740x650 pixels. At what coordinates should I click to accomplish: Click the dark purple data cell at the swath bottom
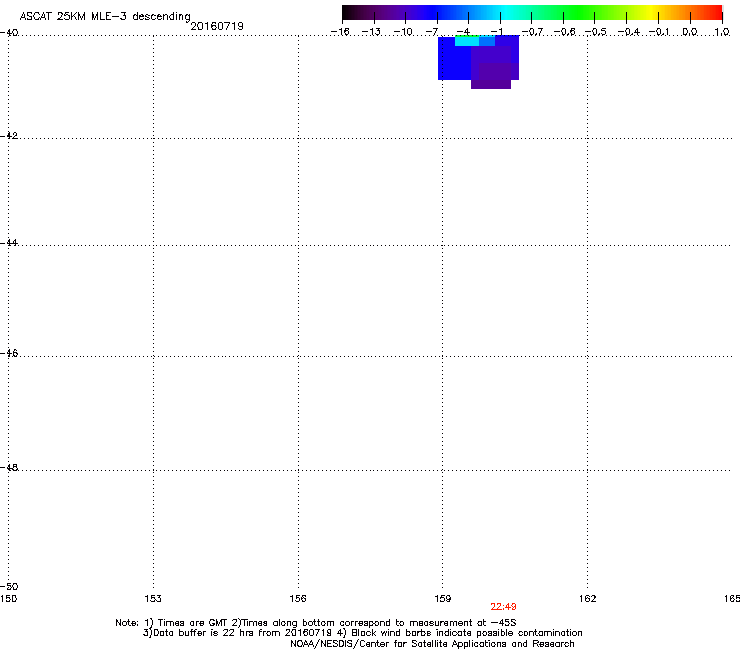click(x=491, y=84)
